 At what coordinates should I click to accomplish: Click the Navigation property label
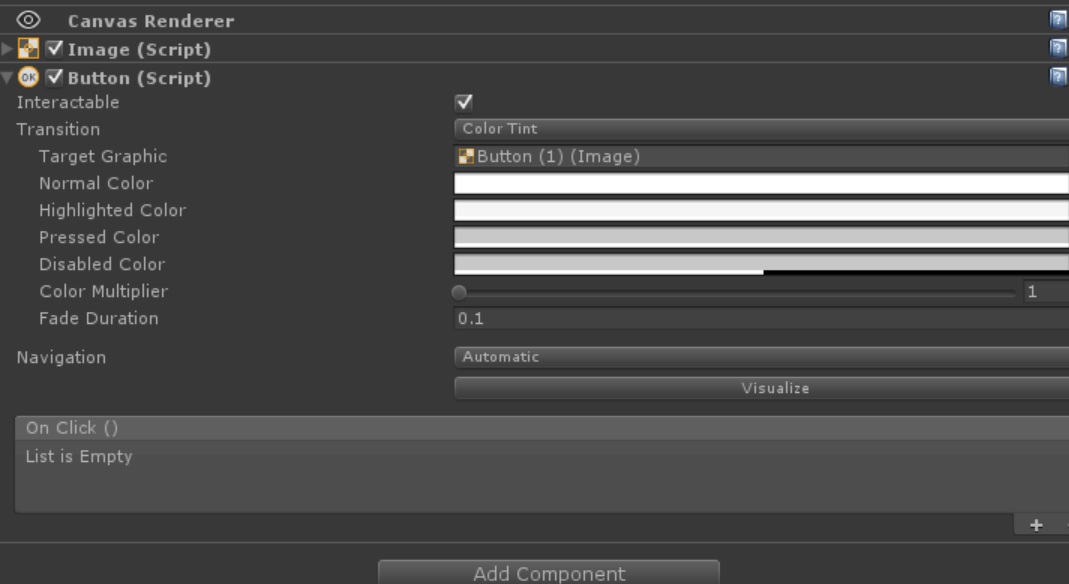pos(61,358)
